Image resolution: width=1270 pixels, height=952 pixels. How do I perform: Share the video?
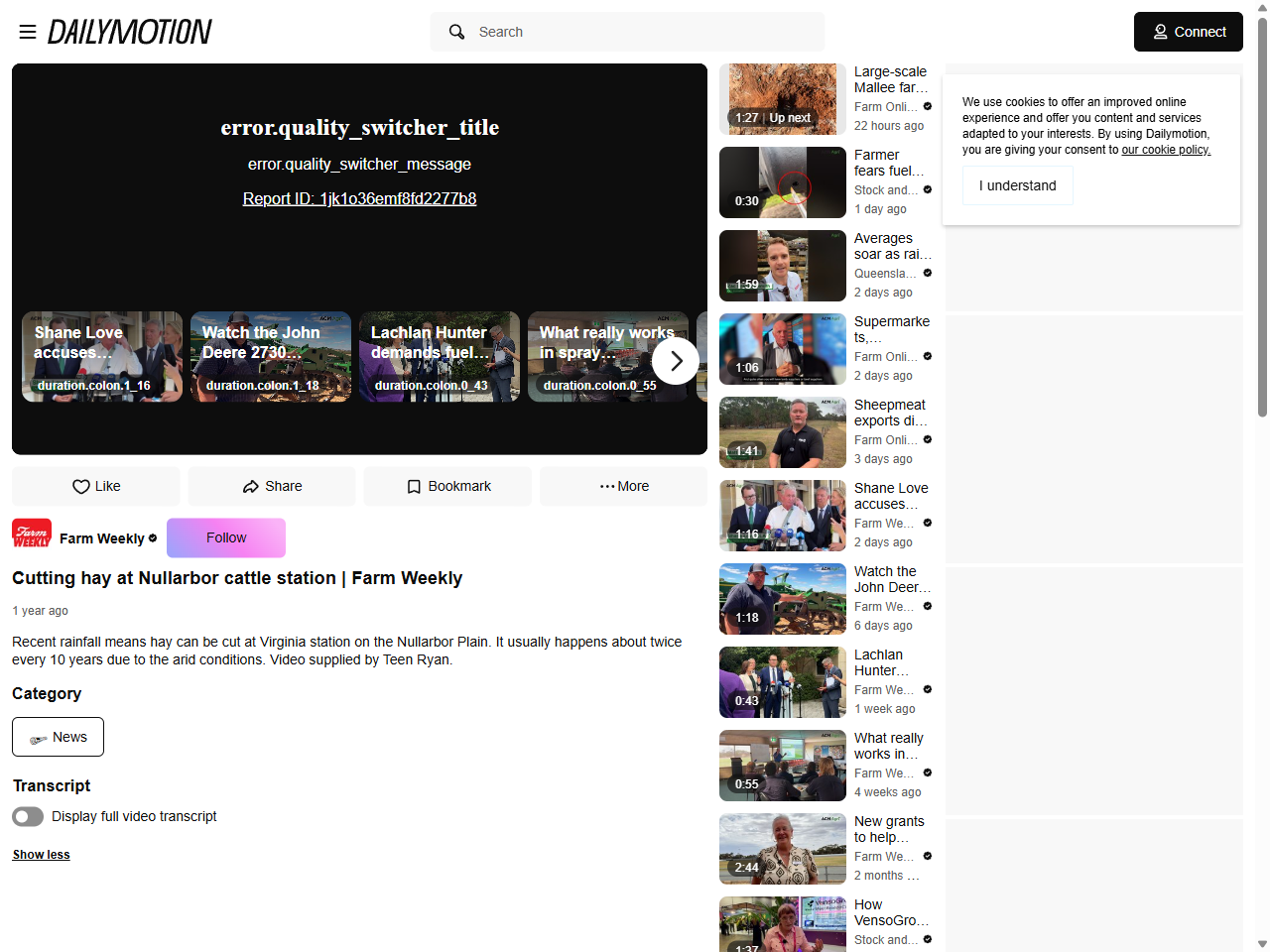[272, 486]
